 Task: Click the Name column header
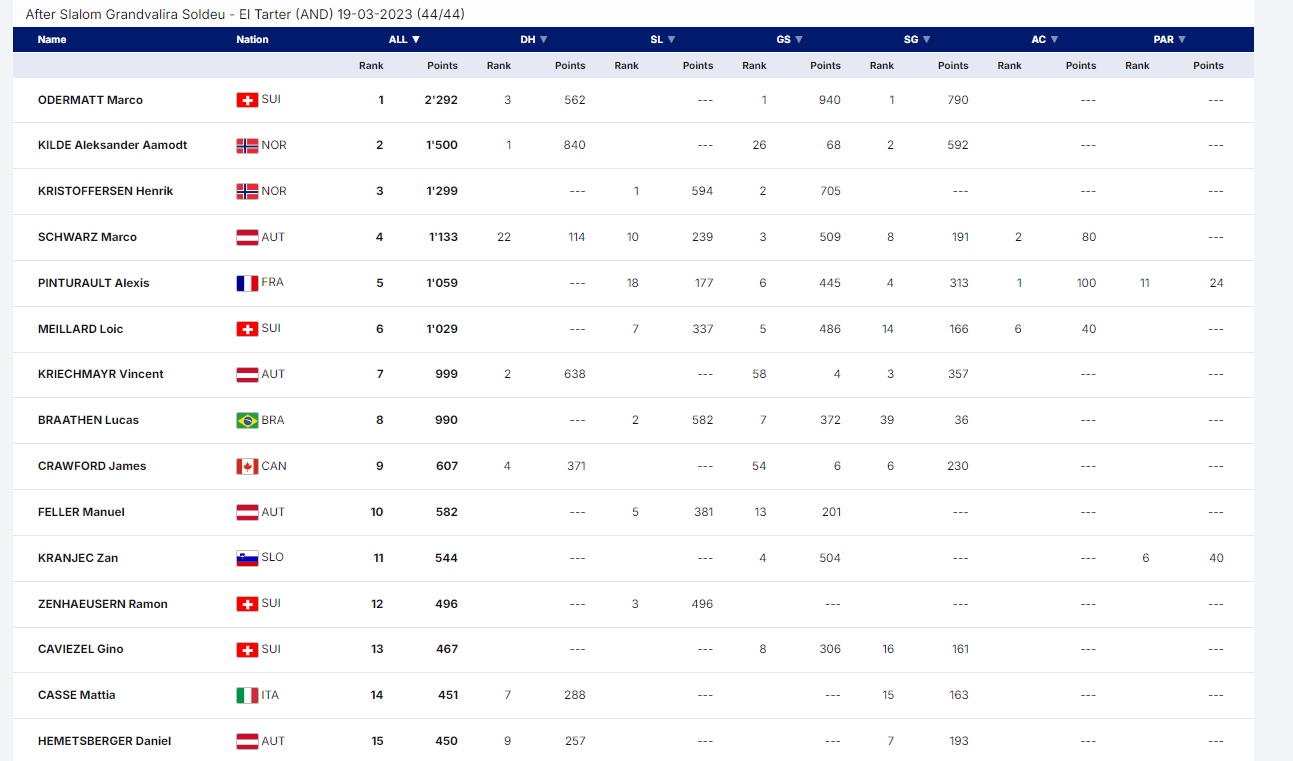coord(52,40)
